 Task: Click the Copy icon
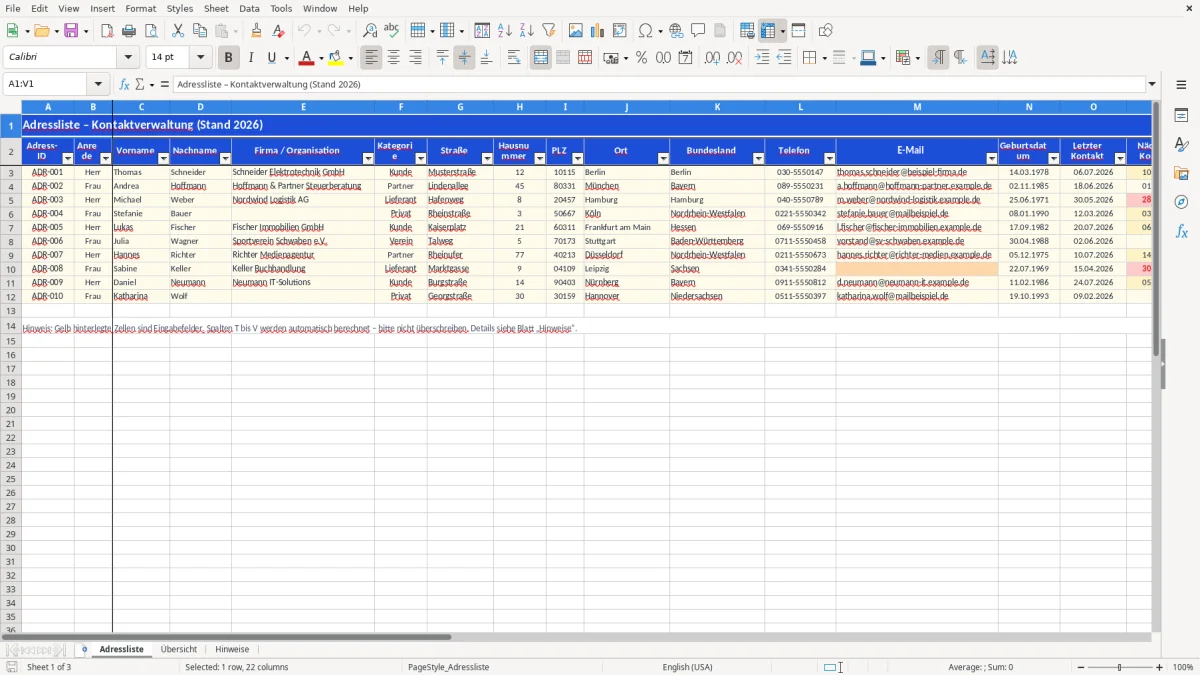coord(200,31)
